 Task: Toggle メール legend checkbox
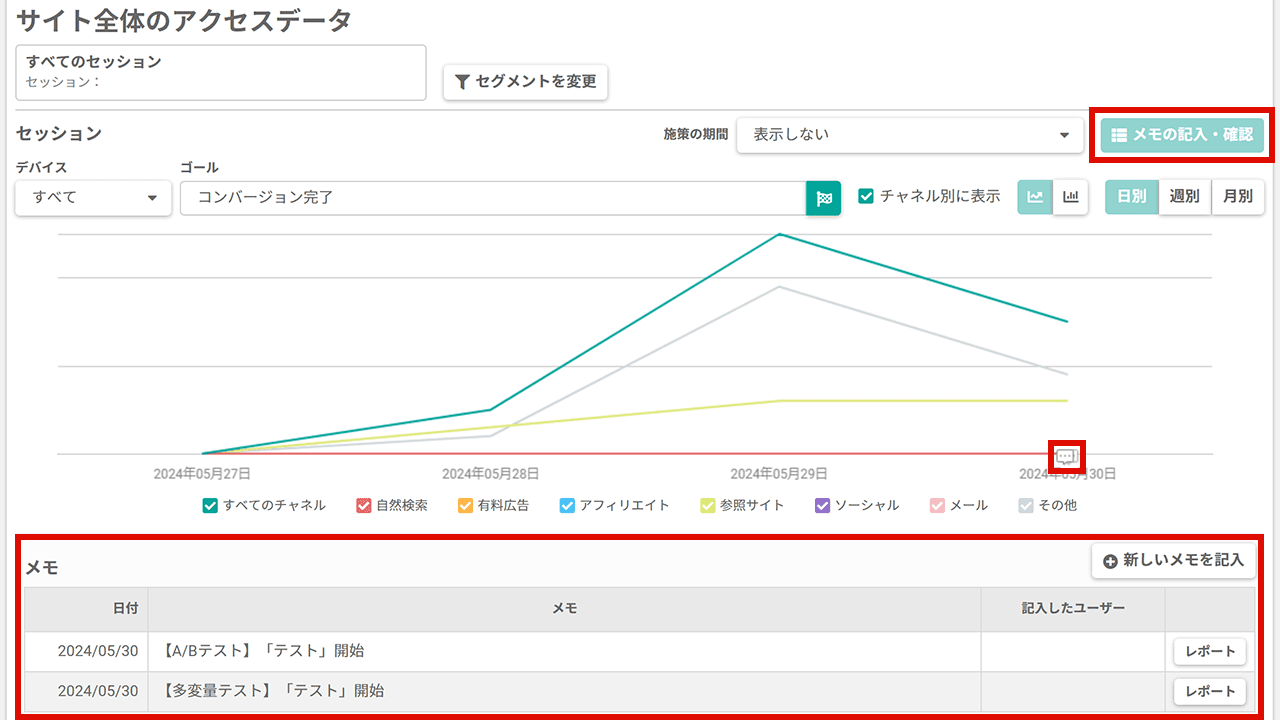click(937, 505)
